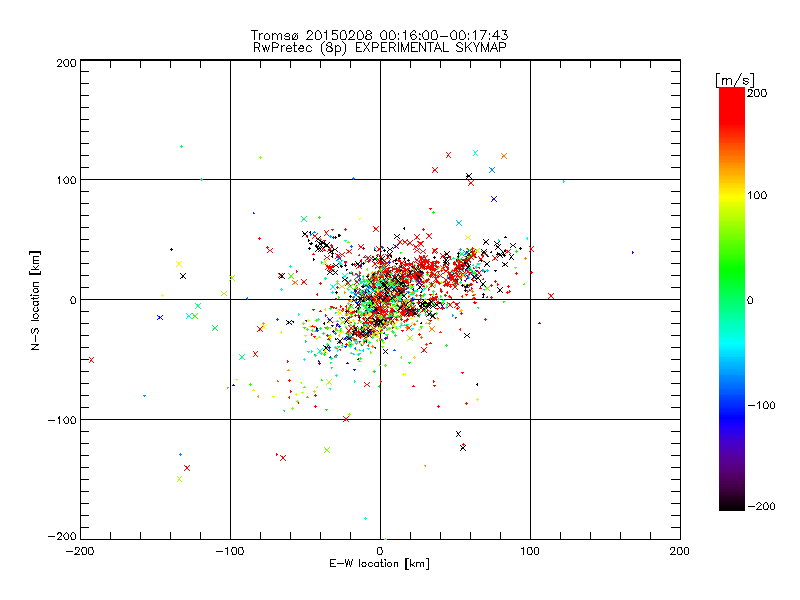Click the subtitle "RwPretec (8p) EXPERIMENTAL SKYMAP"

pyautogui.click(x=380, y=48)
